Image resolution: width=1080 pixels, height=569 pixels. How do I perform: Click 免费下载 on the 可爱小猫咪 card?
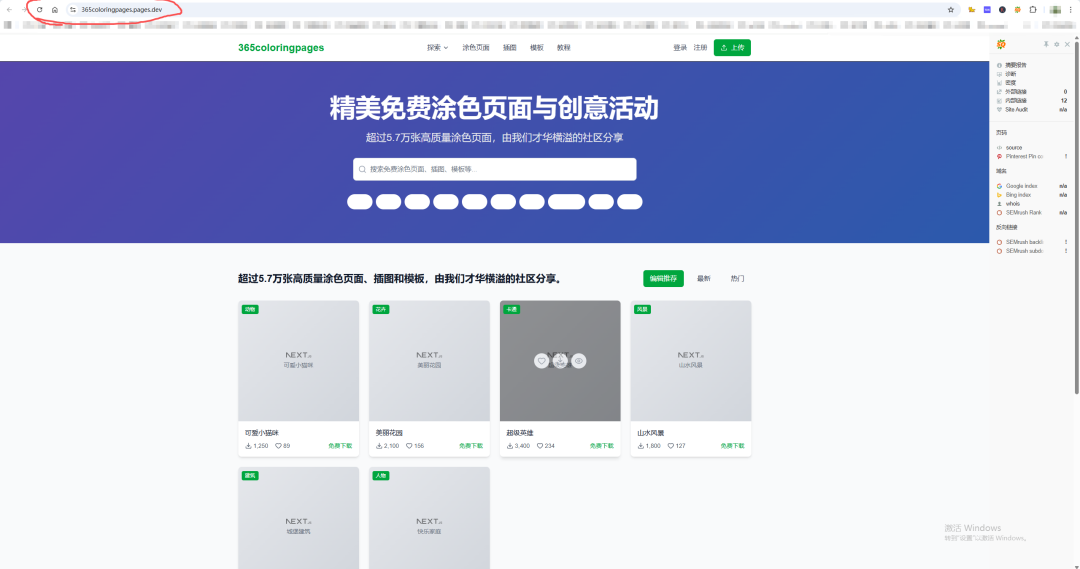coord(340,446)
